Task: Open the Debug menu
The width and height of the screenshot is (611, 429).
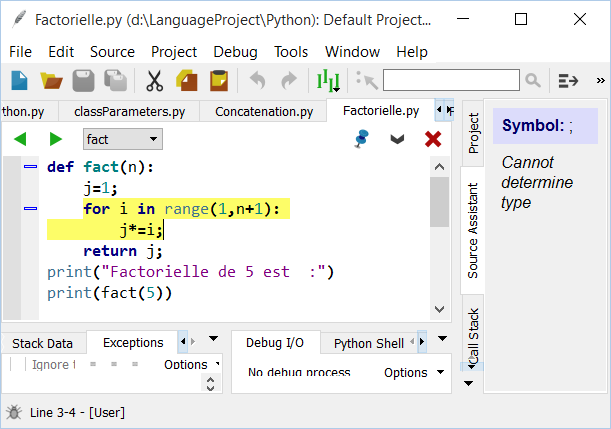Action: coord(235,52)
